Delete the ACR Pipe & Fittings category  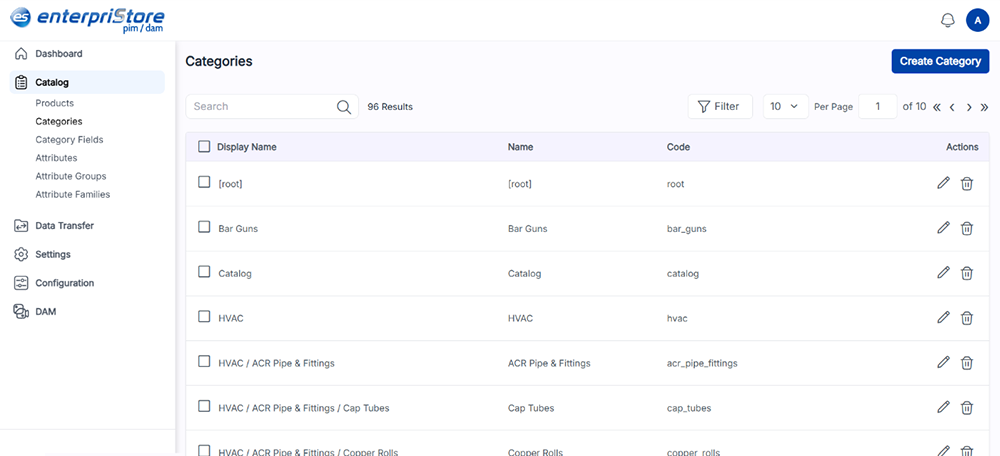[x=967, y=363]
